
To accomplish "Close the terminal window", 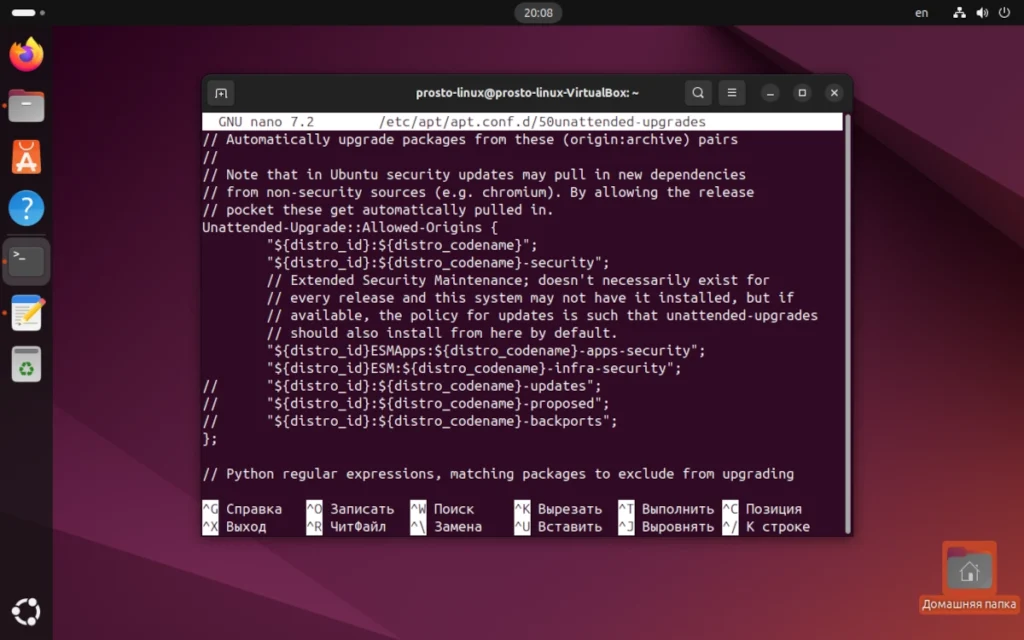I will coord(834,93).
